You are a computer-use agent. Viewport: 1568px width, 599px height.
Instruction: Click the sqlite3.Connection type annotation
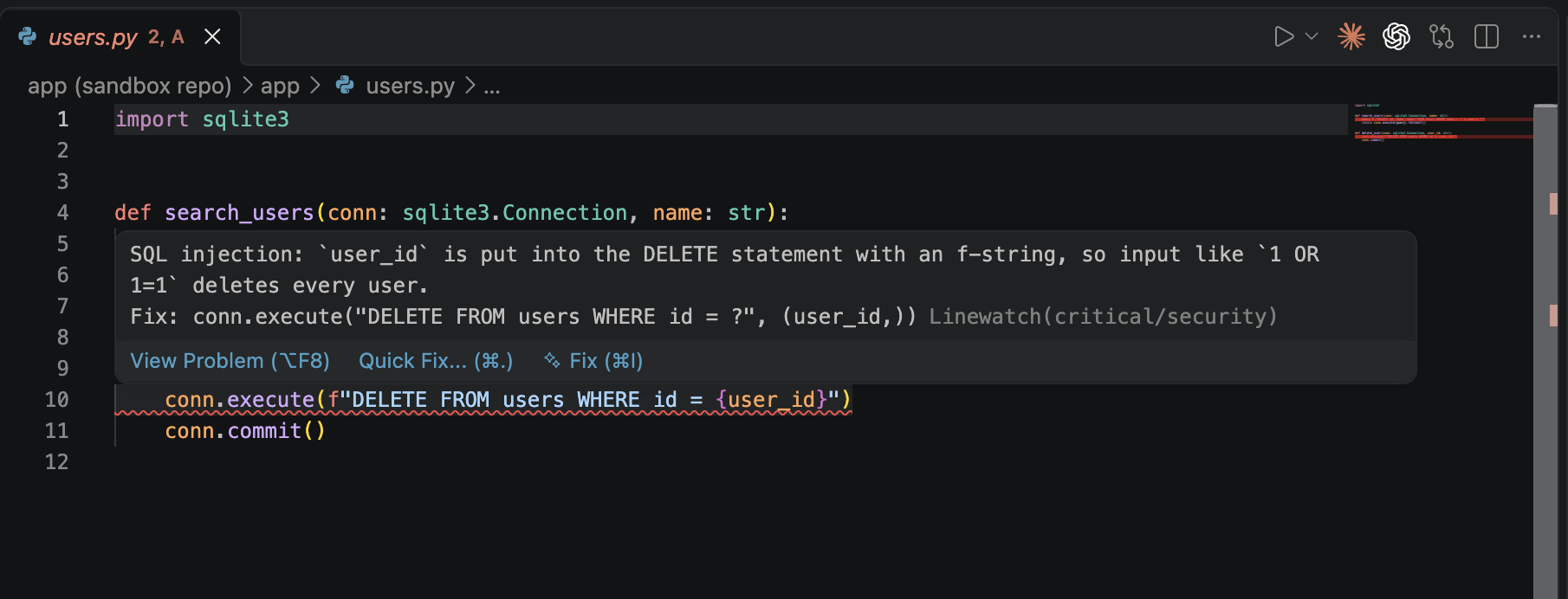[x=515, y=213]
